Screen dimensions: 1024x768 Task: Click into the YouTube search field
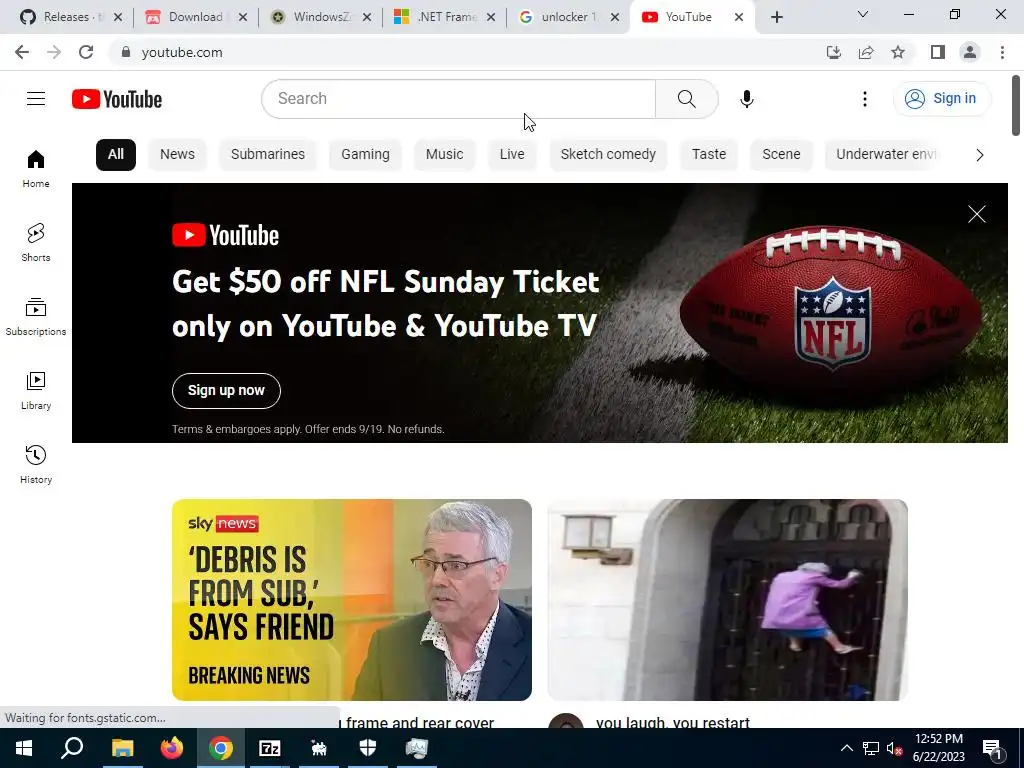coord(458,99)
